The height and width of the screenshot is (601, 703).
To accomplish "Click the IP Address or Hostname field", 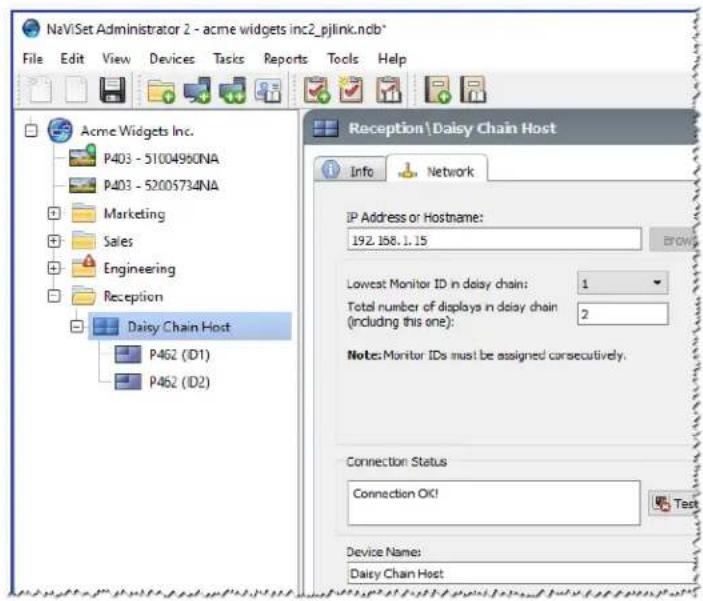I will click(x=494, y=240).
